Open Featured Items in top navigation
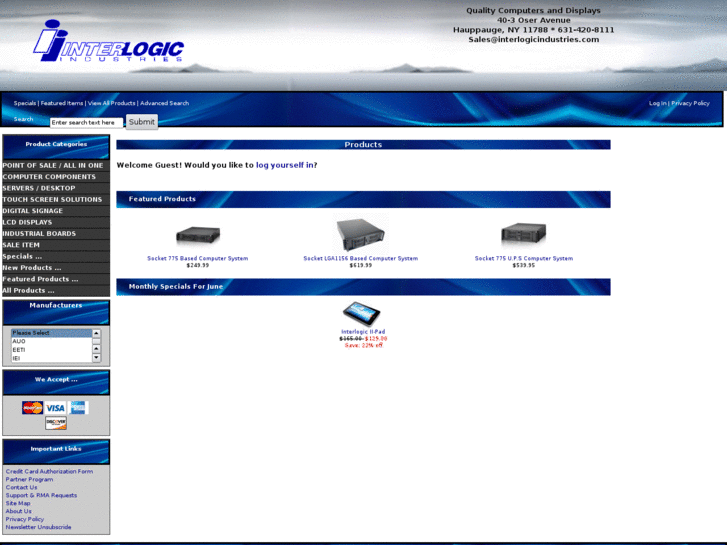Image resolution: width=727 pixels, height=545 pixels. [62, 103]
